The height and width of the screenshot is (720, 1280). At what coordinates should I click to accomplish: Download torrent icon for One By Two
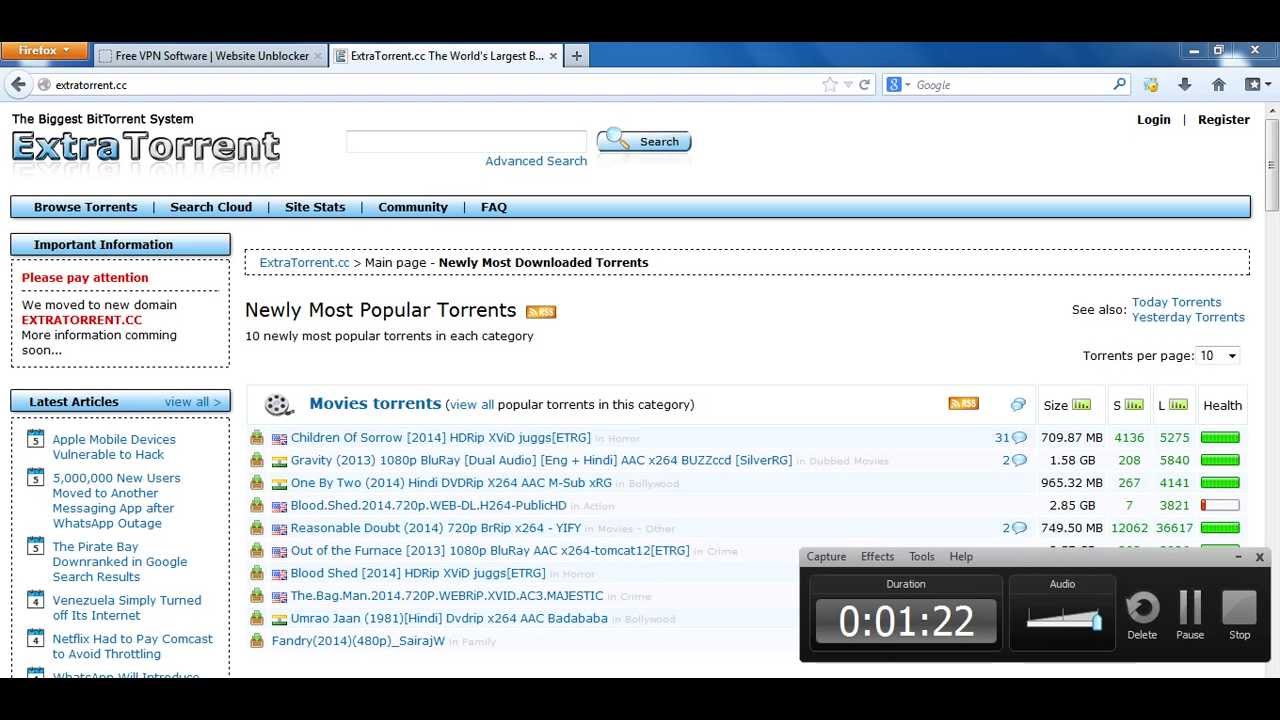point(257,483)
